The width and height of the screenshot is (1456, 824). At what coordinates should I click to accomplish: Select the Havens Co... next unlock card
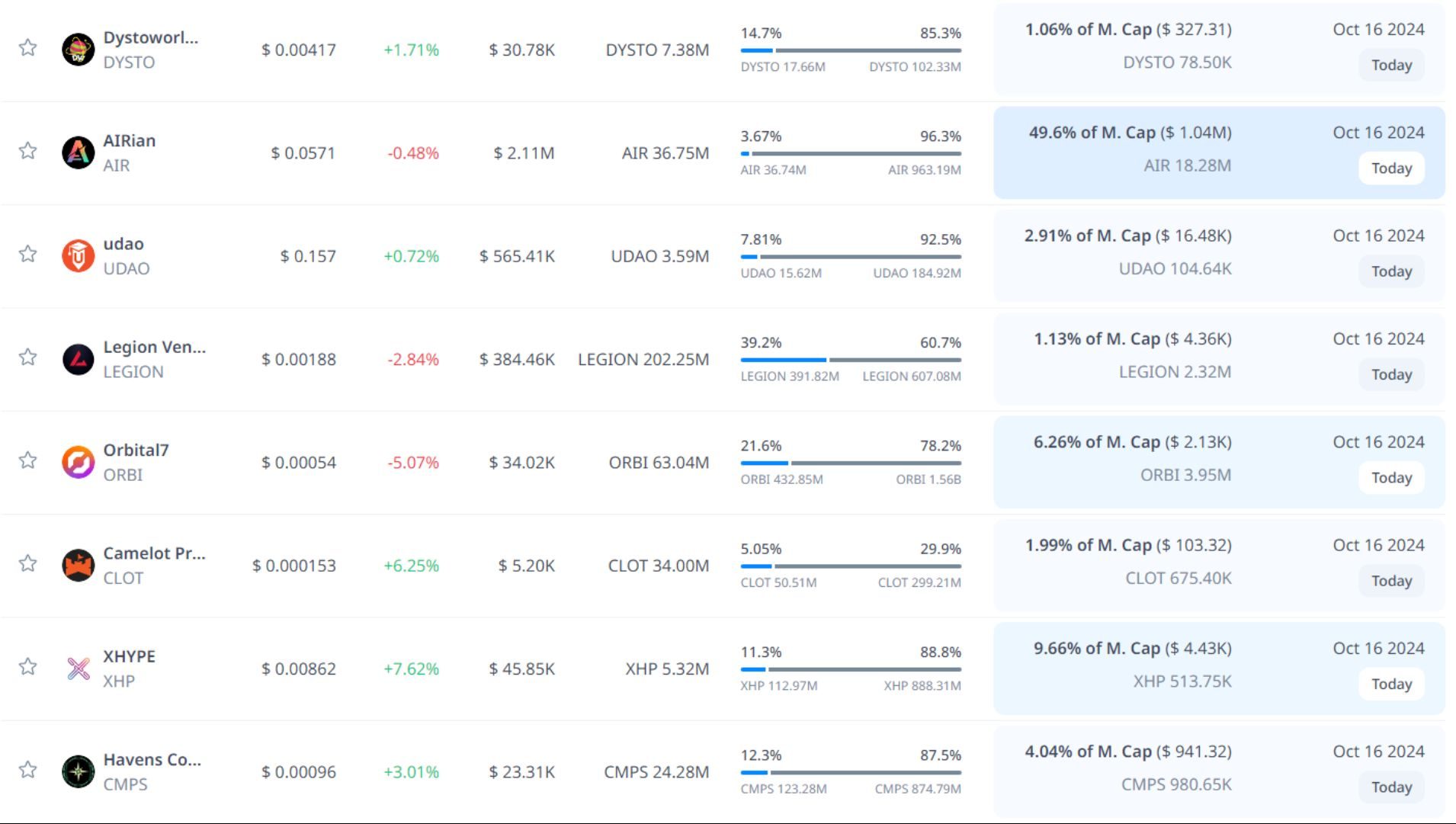point(1218,771)
